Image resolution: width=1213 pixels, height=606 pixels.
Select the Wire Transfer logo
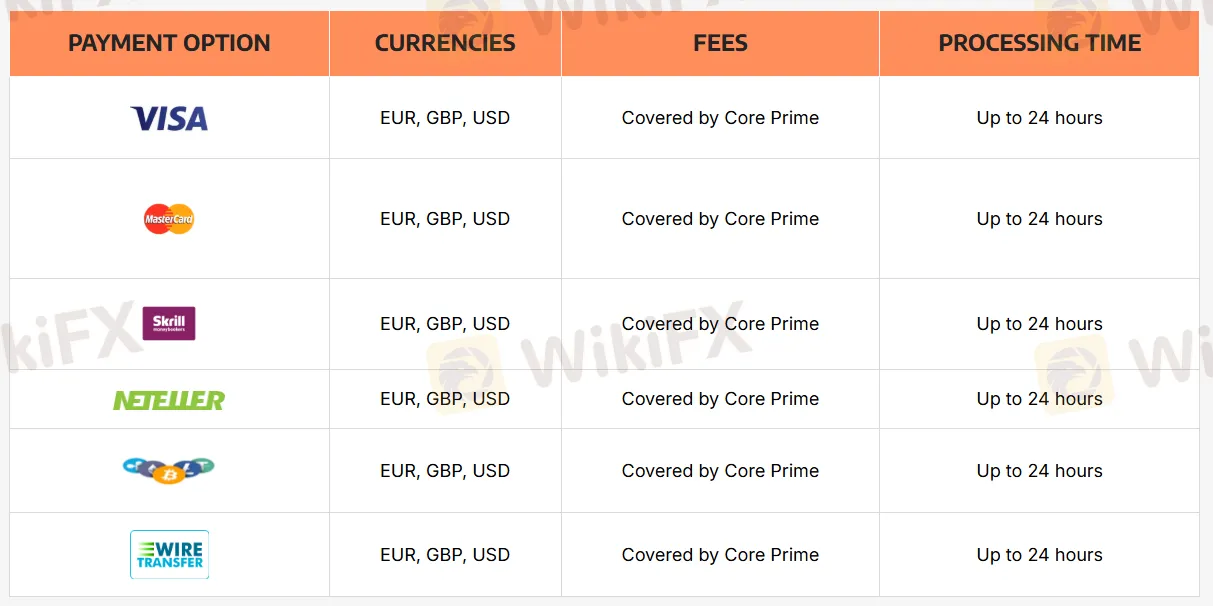pos(169,555)
